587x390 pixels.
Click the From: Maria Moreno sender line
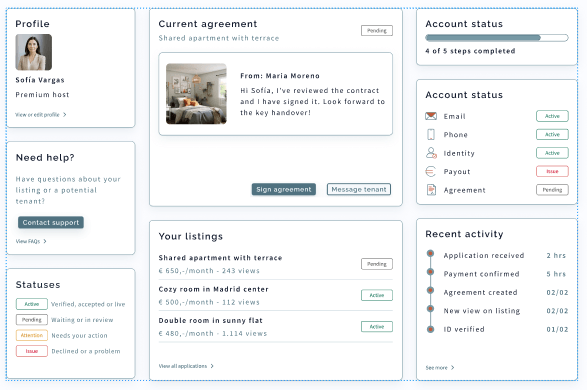point(280,76)
